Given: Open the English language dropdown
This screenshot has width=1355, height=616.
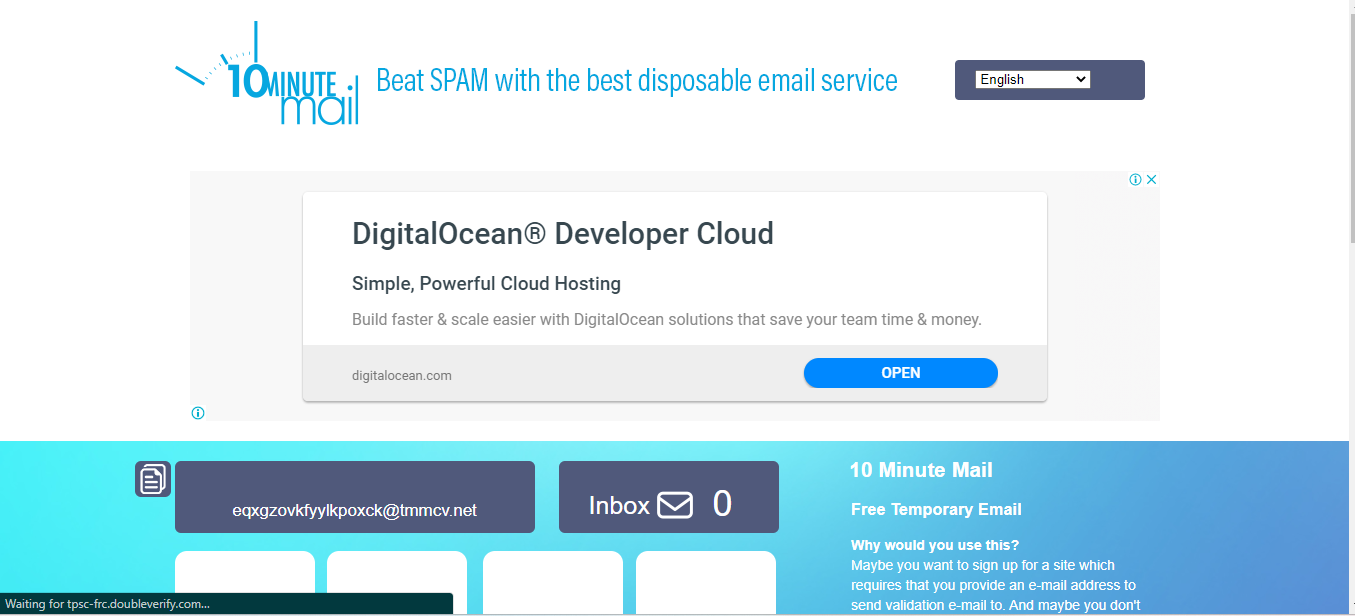Looking at the screenshot, I should pyautogui.click(x=1032, y=79).
